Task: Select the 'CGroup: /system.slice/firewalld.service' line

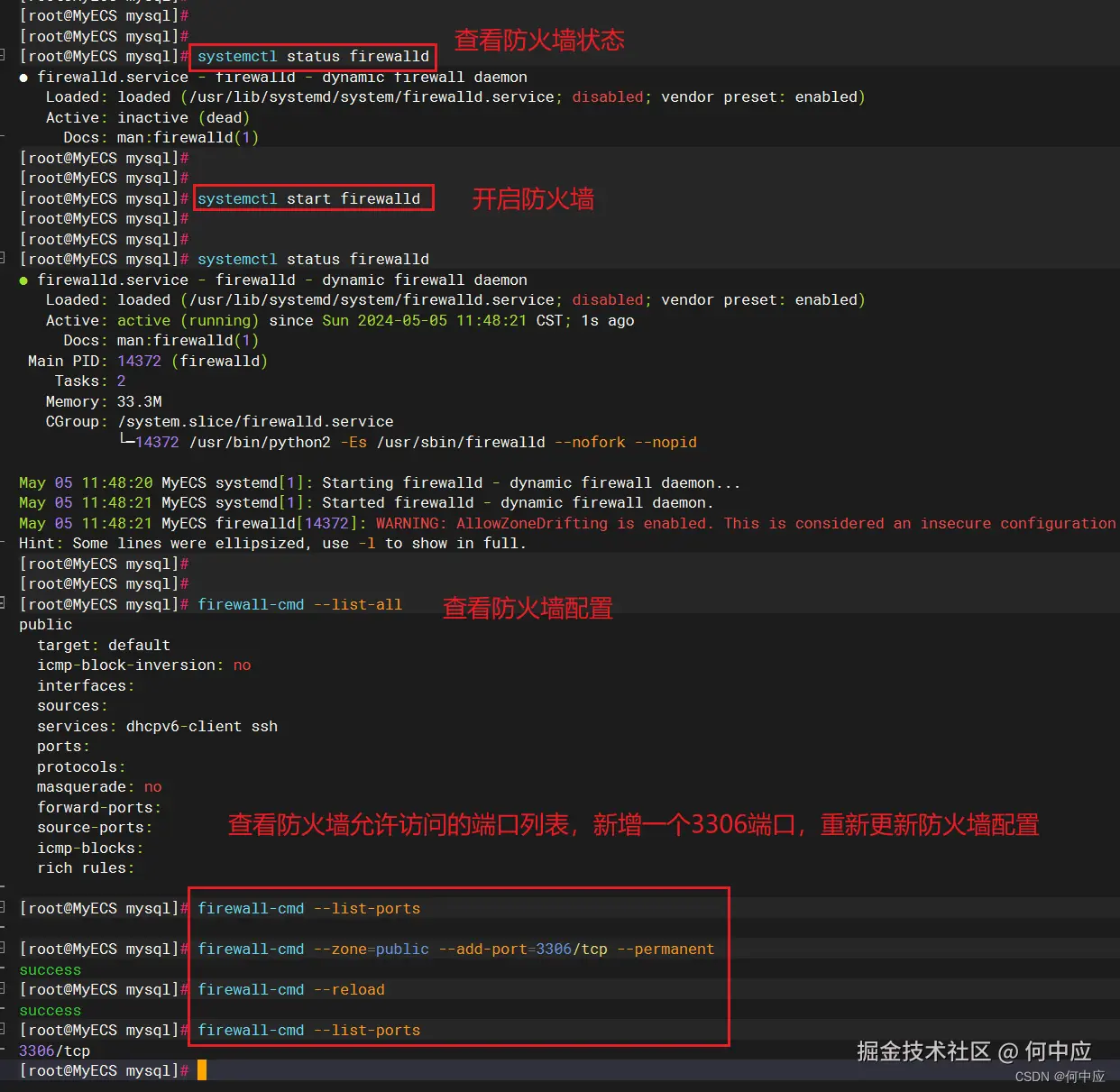Action: [x=219, y=421]
